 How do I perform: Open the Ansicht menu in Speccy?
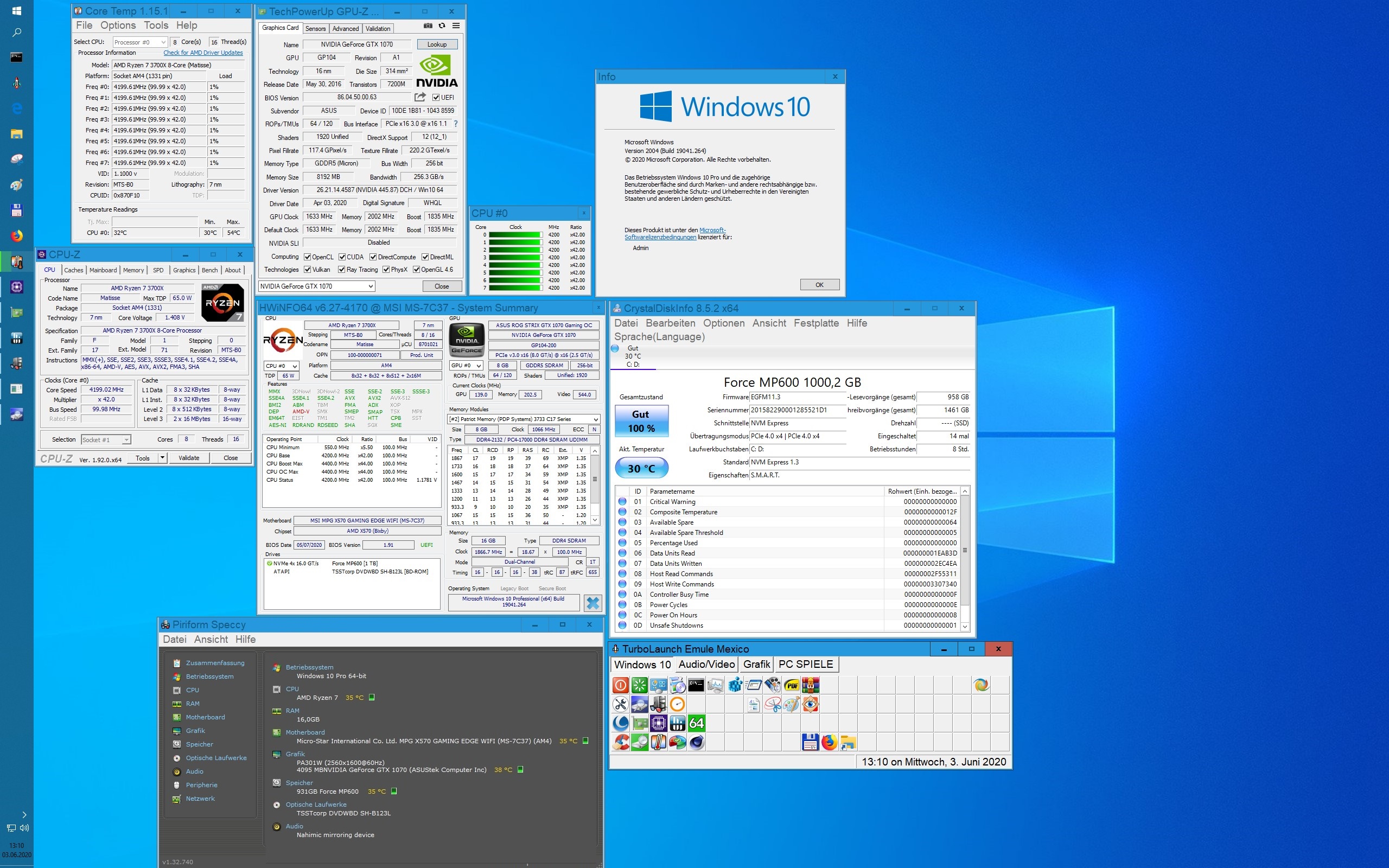point(211,640)
